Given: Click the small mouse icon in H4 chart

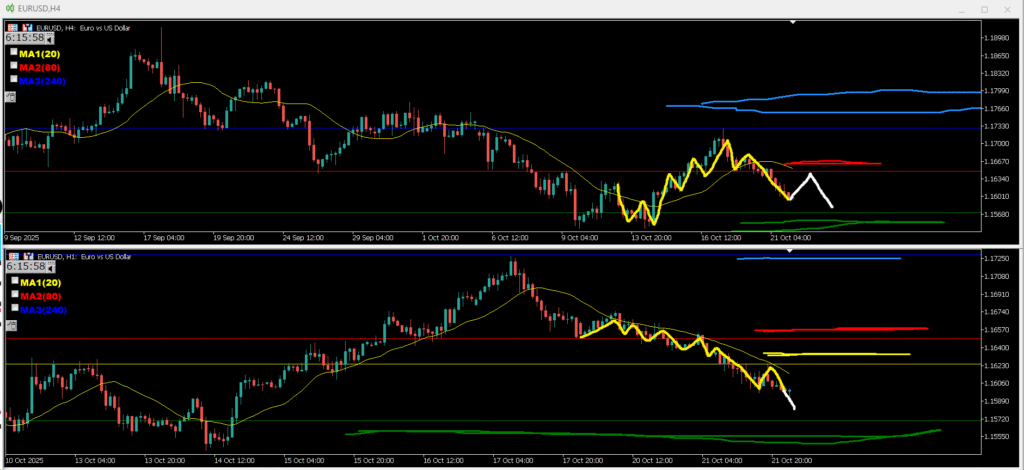Looking at the screenshot, I should [10, 96].
